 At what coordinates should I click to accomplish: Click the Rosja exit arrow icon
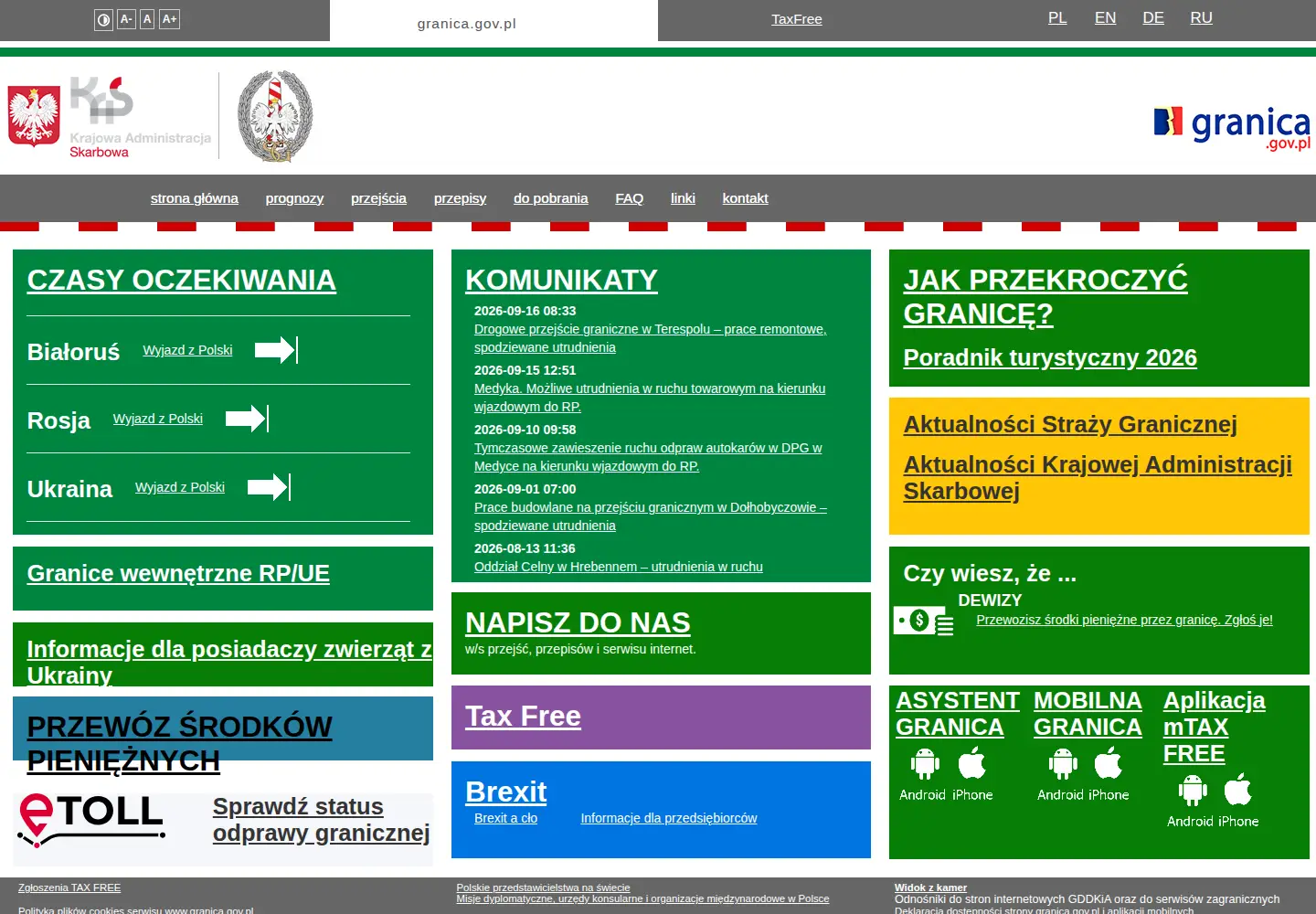coord(247,419)
